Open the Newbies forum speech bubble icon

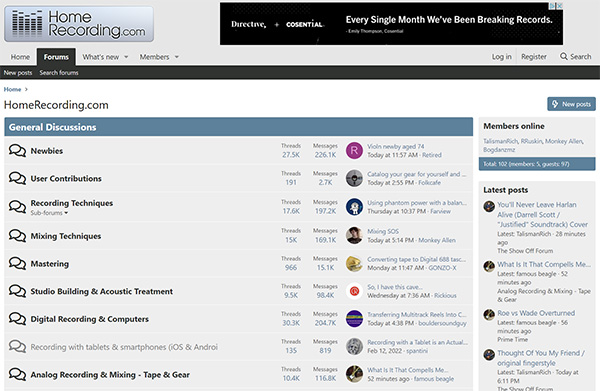pyautogui.click(x=17, y=151)
